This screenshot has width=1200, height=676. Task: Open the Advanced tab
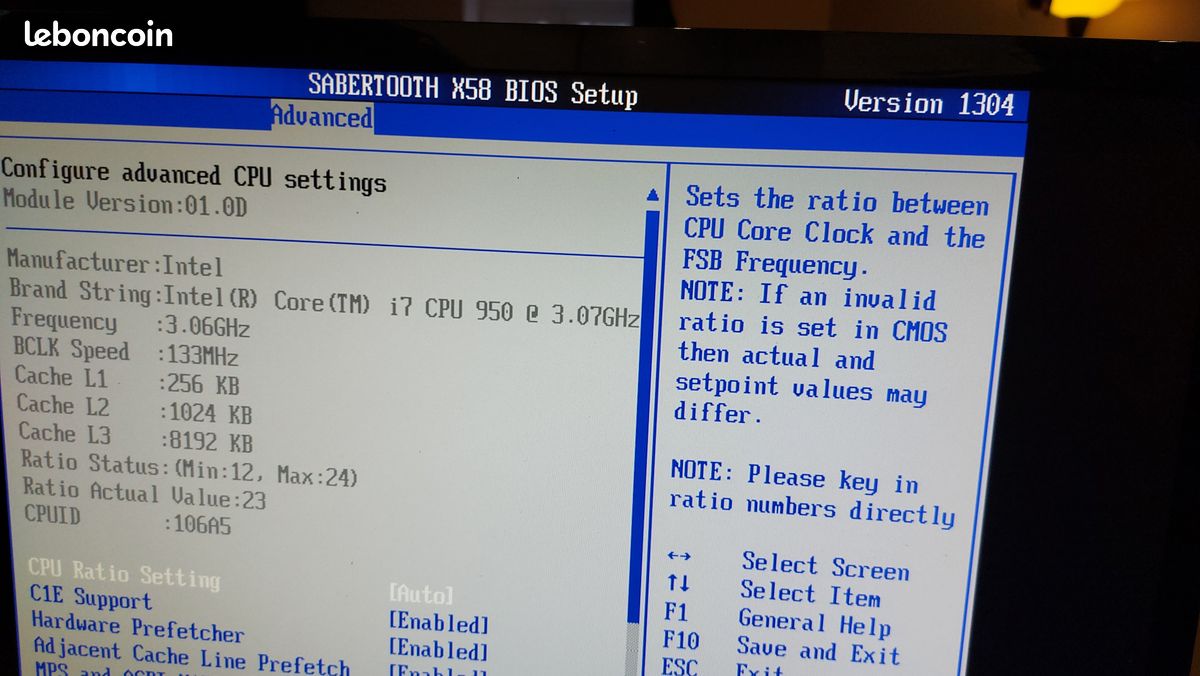321,117
